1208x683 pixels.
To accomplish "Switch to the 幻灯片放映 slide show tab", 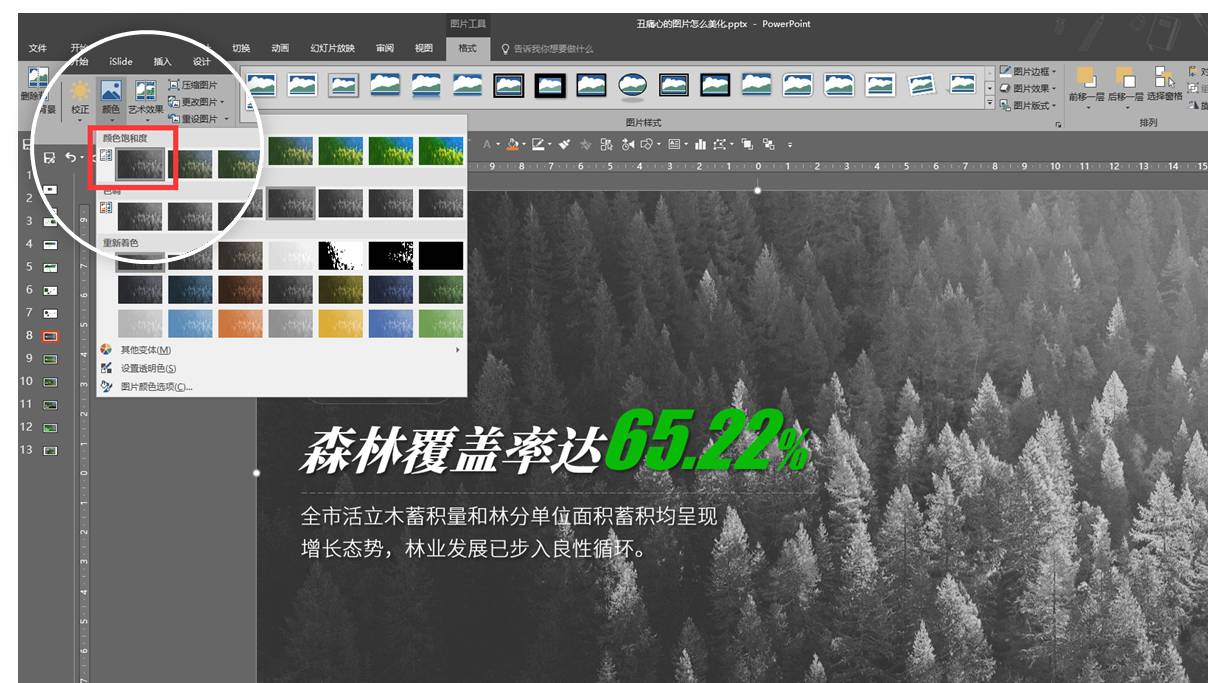I will point(332,48).
